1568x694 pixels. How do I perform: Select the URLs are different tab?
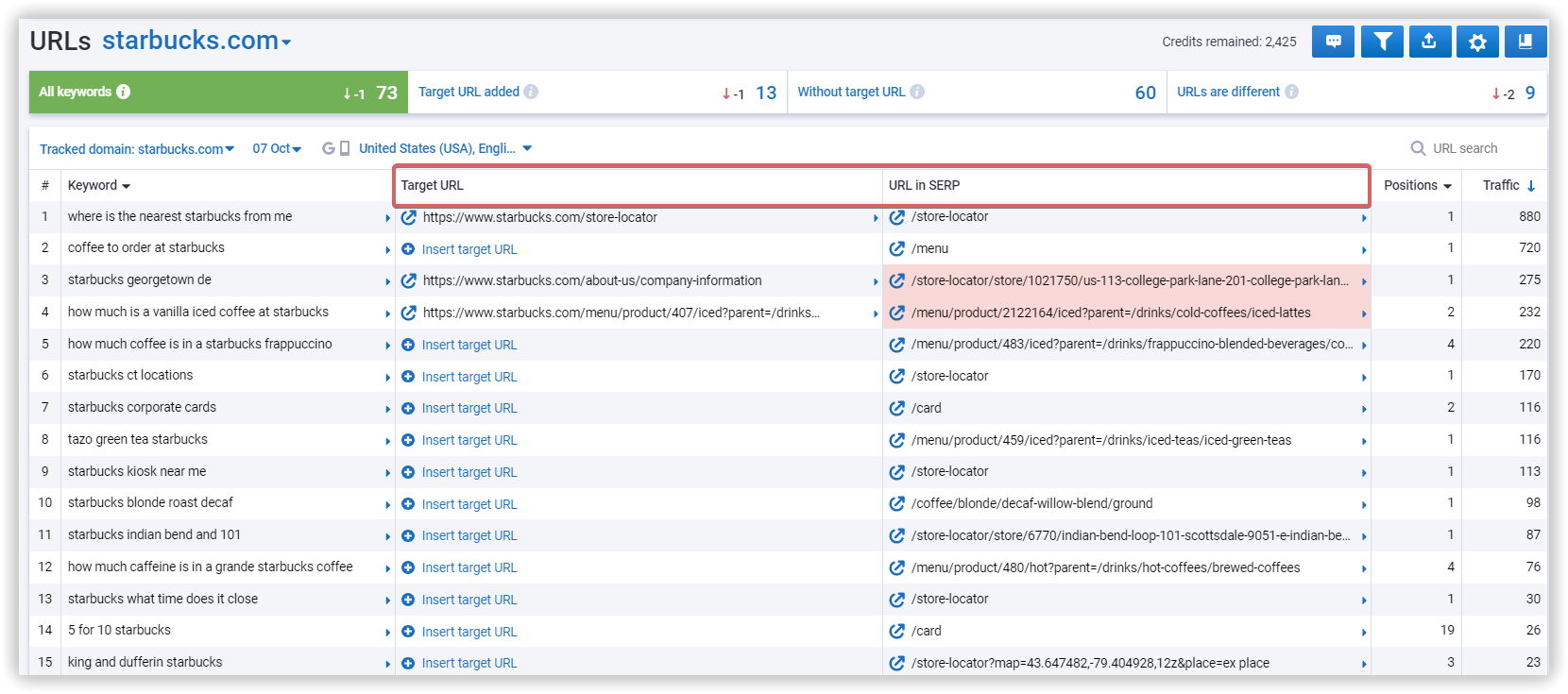coord(1357,92)
